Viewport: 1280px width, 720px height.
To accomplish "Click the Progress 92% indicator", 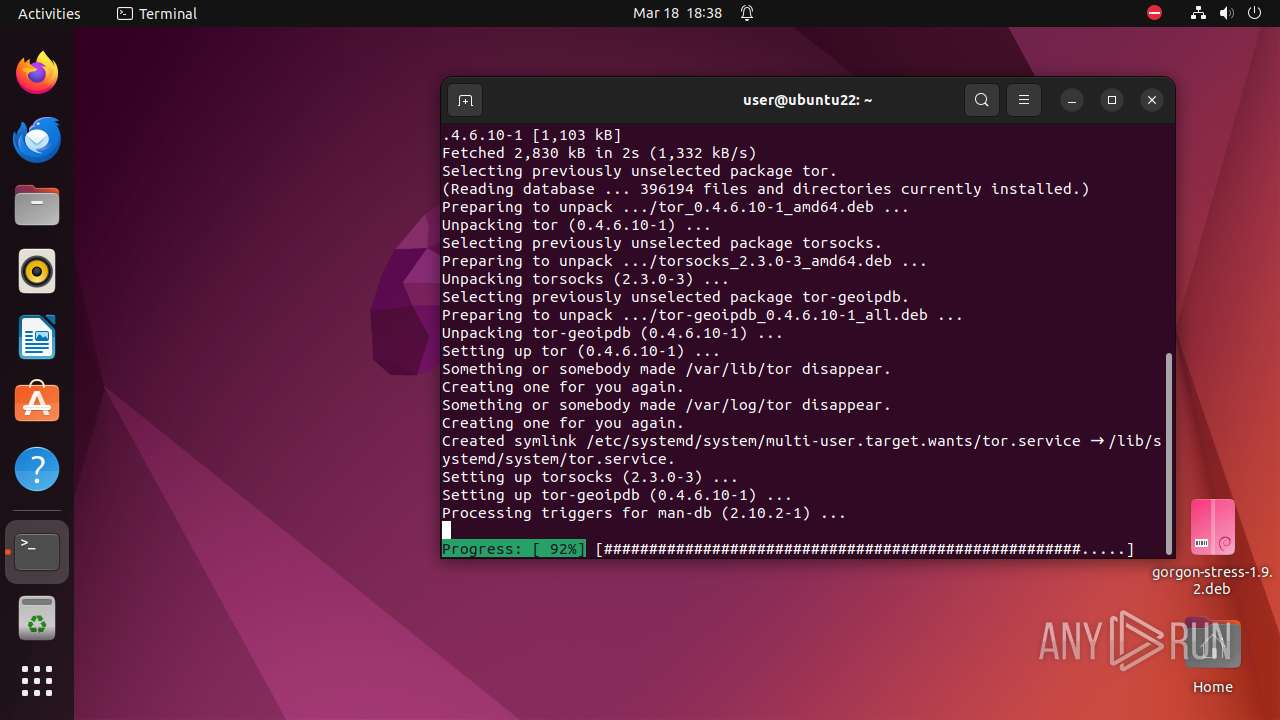I will point(514,549).
